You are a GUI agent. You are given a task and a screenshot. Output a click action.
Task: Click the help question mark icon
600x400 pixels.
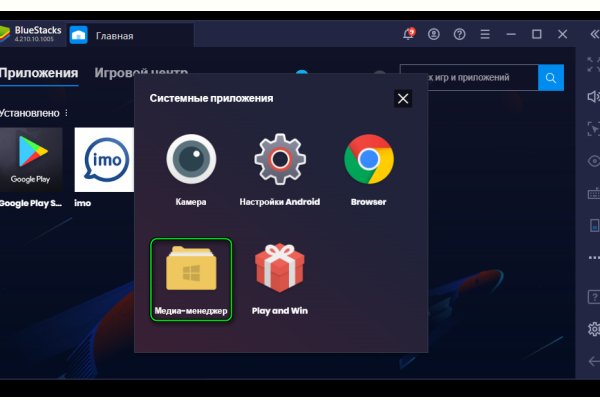pos(459,34)
